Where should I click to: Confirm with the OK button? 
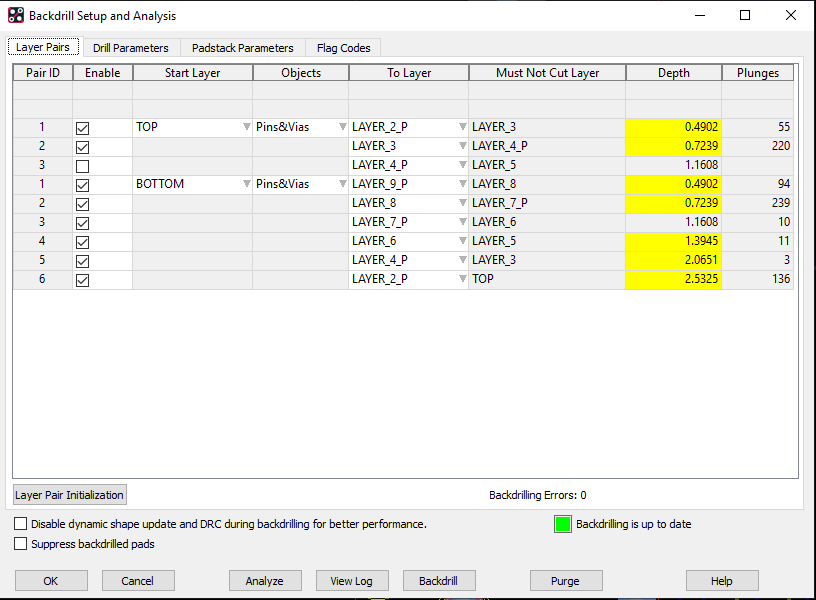coord(51,581)
